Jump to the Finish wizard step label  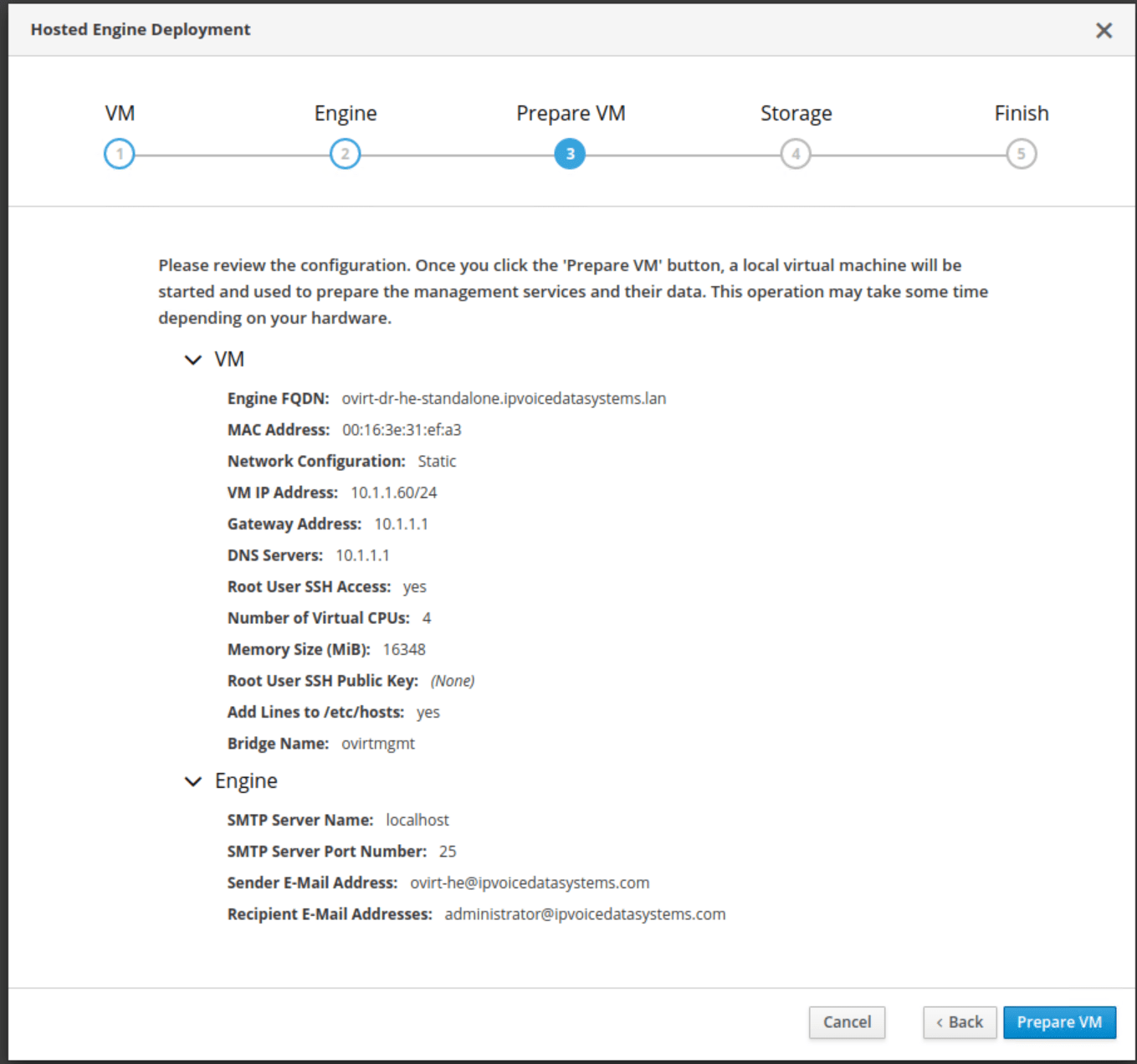point(1021,113)
